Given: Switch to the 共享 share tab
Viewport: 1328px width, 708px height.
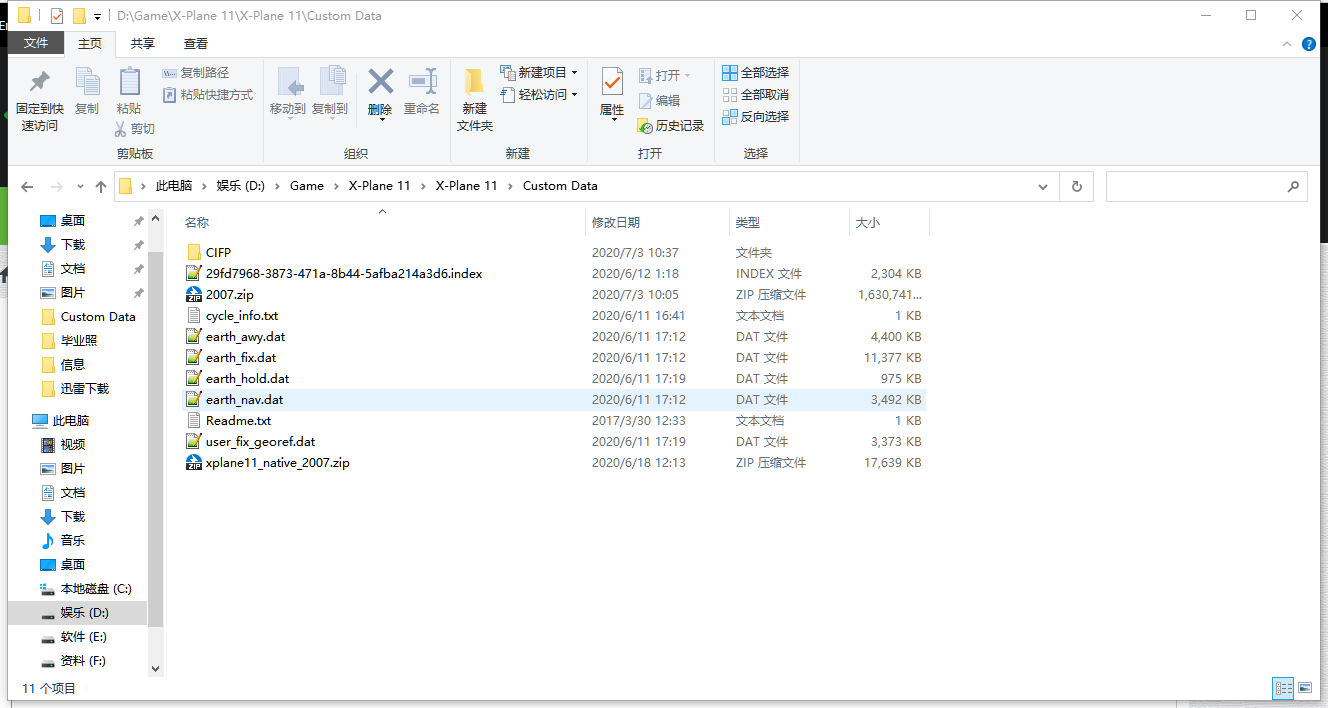Looking at the screenshot, I should pyautogui.click(x=143, y=43).
